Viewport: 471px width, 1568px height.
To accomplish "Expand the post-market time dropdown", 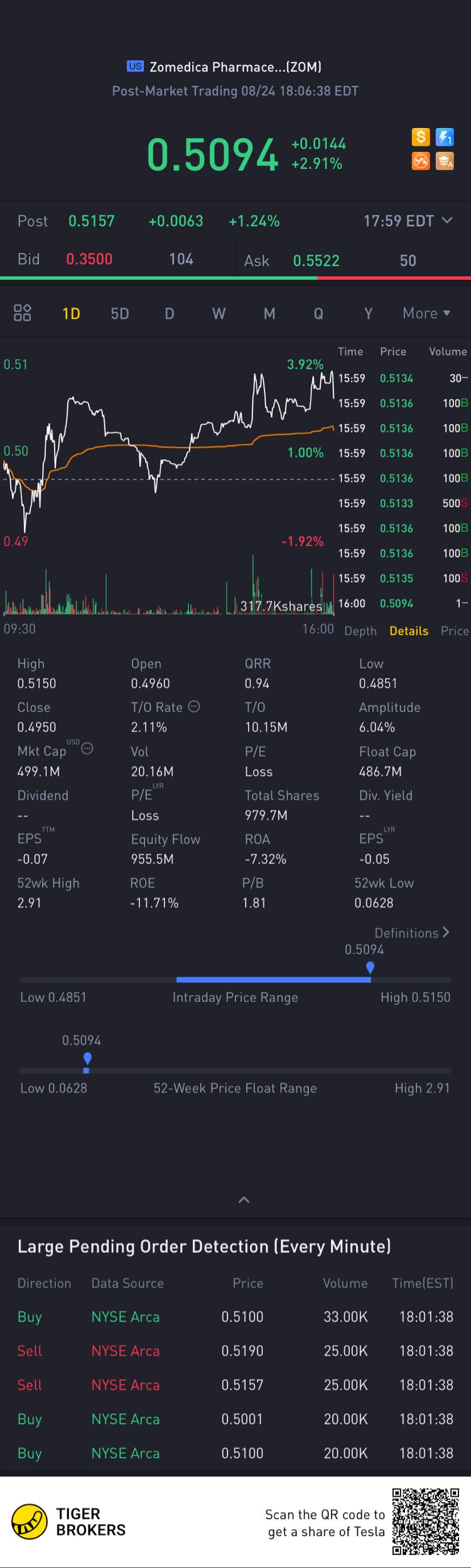I will [447, 220].
